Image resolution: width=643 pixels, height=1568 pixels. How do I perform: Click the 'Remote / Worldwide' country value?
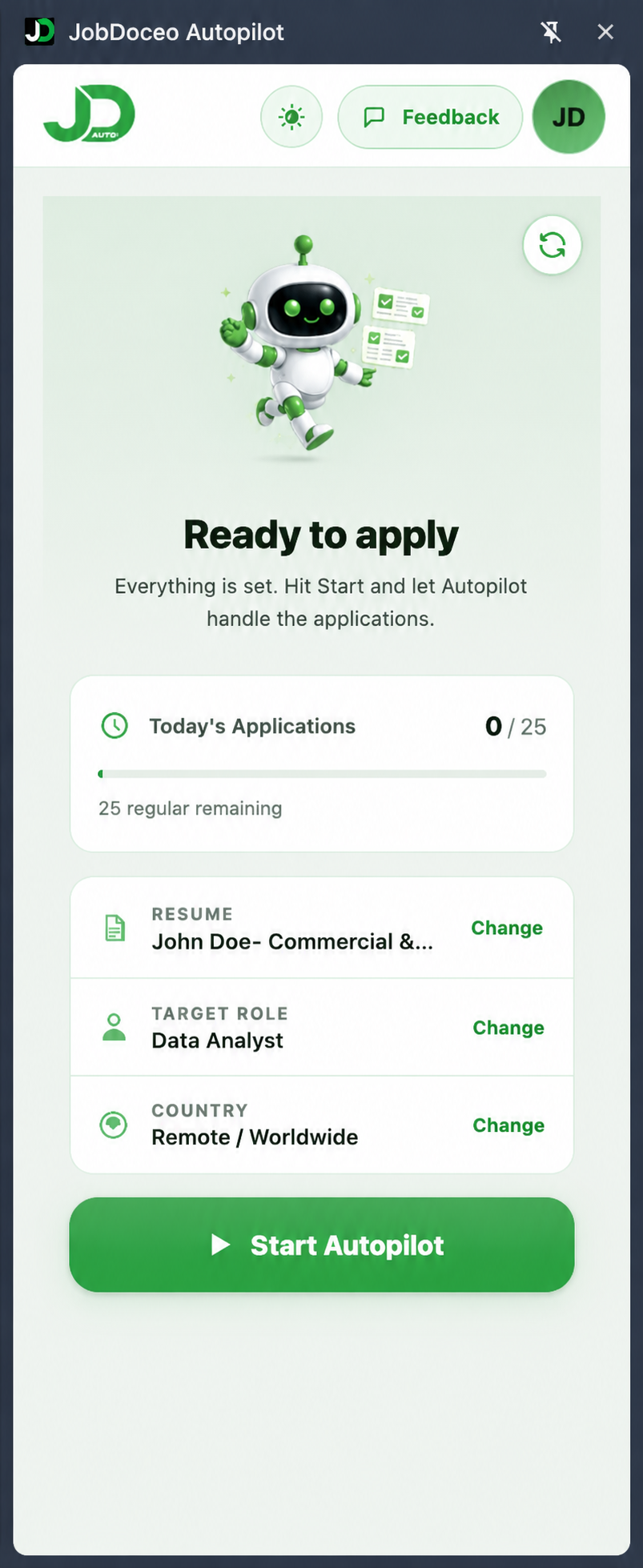point(255,1137)
